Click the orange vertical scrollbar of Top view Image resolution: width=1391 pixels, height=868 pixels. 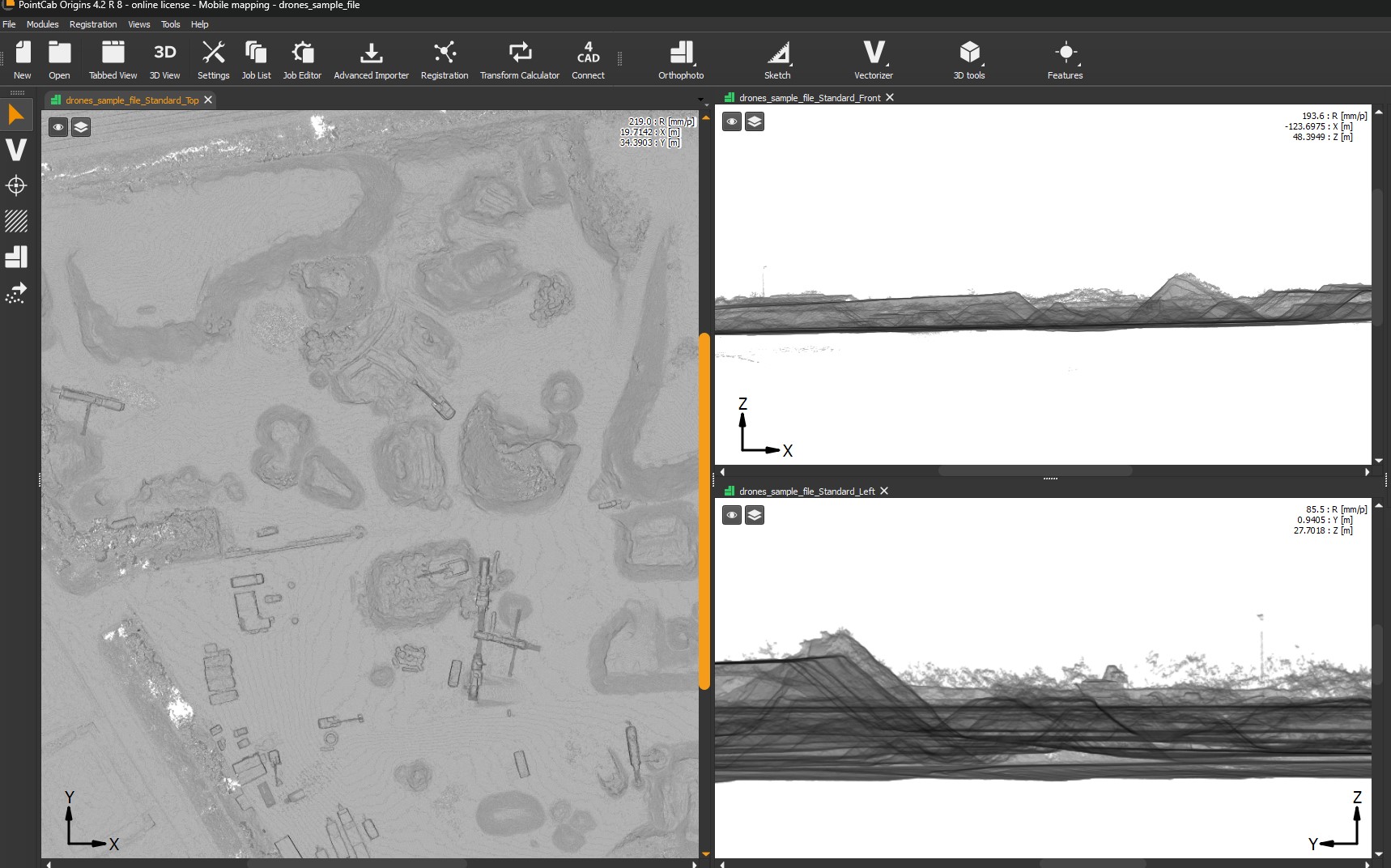coord(704,511)
